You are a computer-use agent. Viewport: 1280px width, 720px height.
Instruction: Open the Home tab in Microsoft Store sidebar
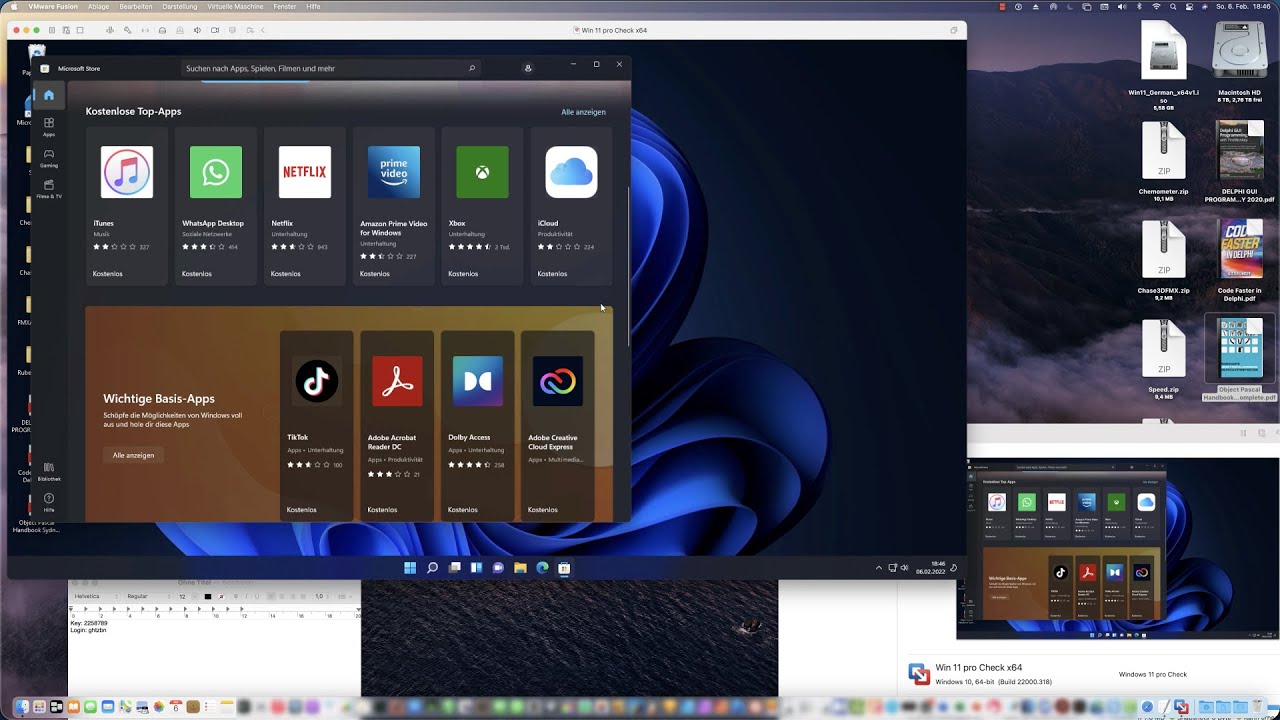coord(48,95)
